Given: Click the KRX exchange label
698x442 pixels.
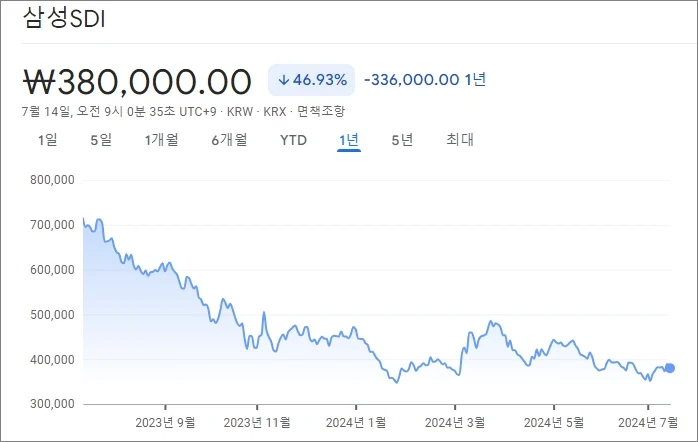Looking at the screenshot, I should (x=275, y=112).
